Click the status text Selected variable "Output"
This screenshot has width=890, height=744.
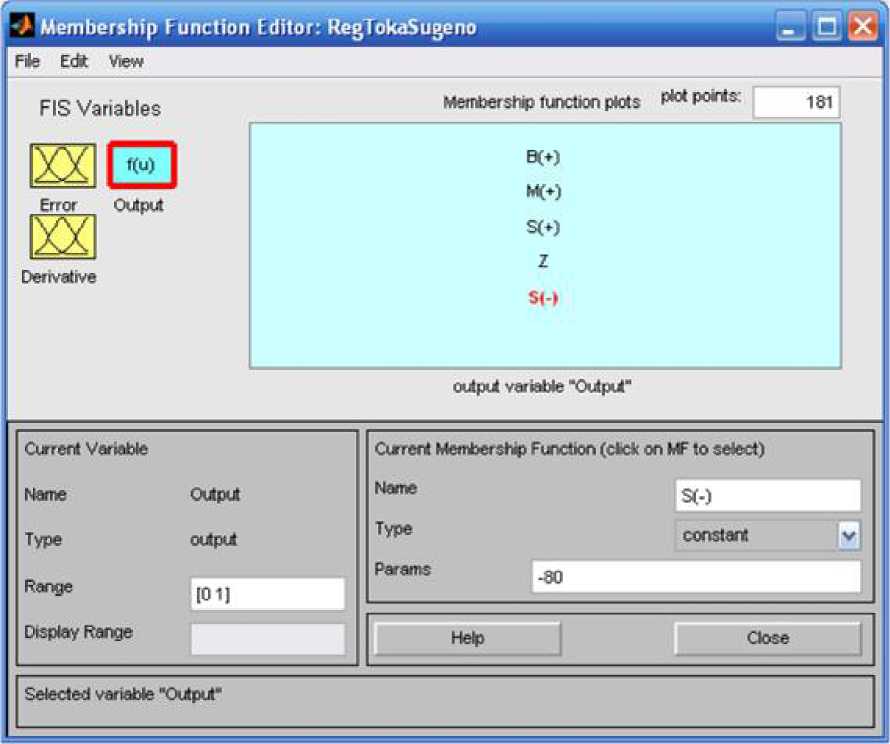(x=123, y=694)
